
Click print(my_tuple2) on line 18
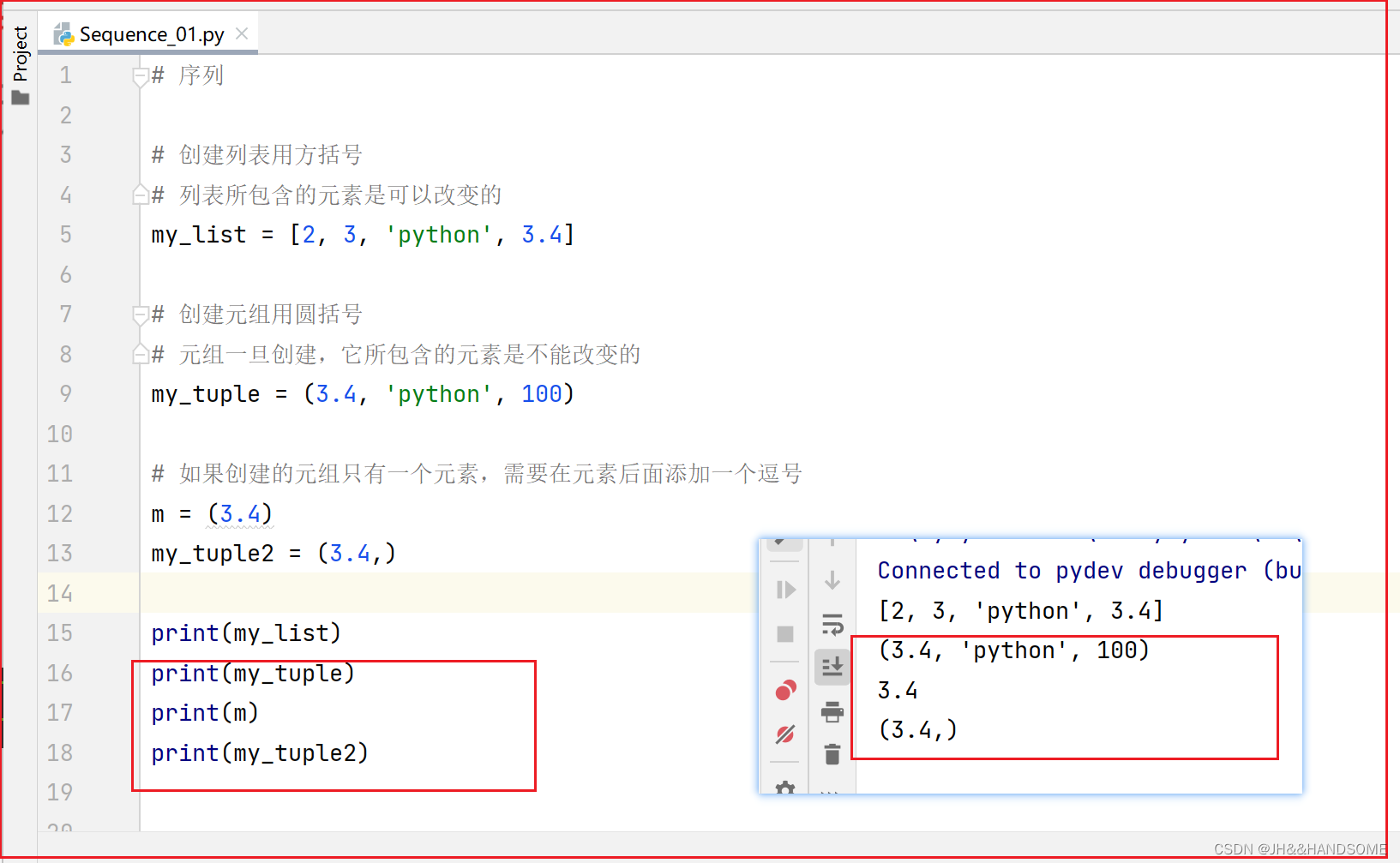(x=260, y=753)
